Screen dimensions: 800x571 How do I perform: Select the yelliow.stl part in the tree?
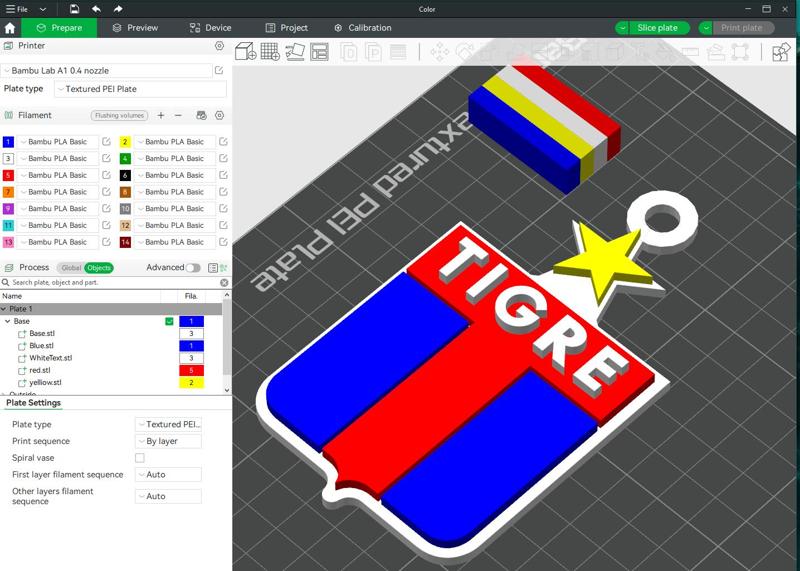45,383
